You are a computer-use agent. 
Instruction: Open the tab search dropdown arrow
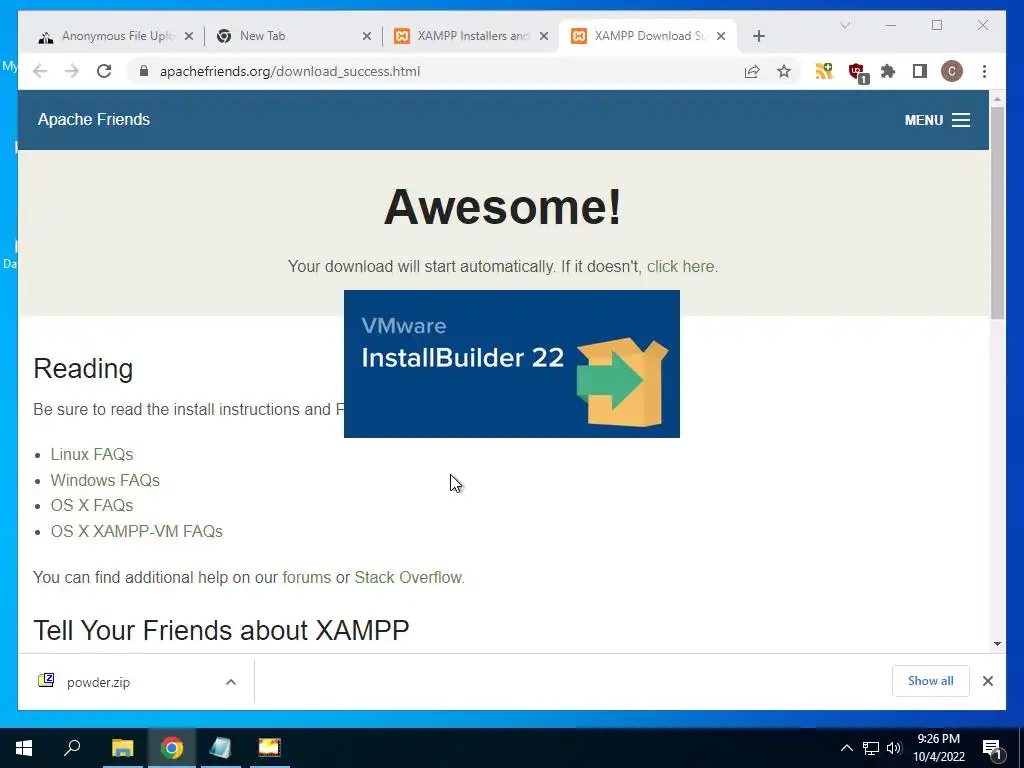click(x=844, y=25)
